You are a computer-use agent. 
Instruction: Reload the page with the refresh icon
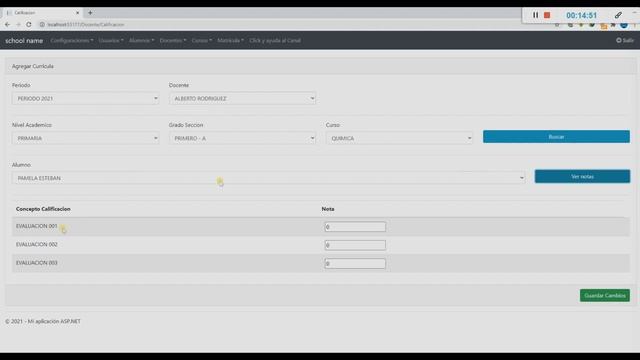click(x=29, y=24)
